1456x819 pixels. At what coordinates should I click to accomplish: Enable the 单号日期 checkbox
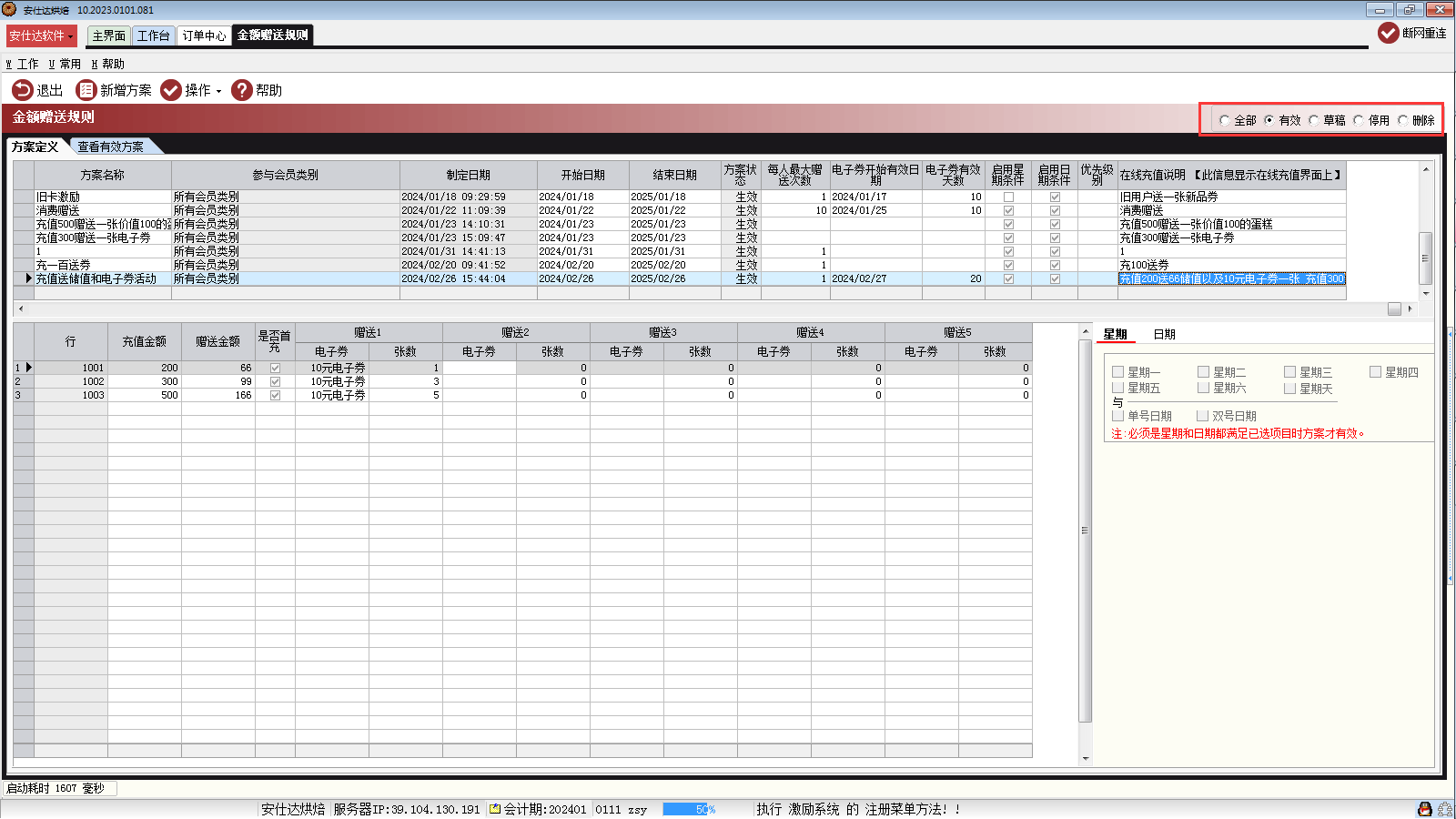(1117, 416)
